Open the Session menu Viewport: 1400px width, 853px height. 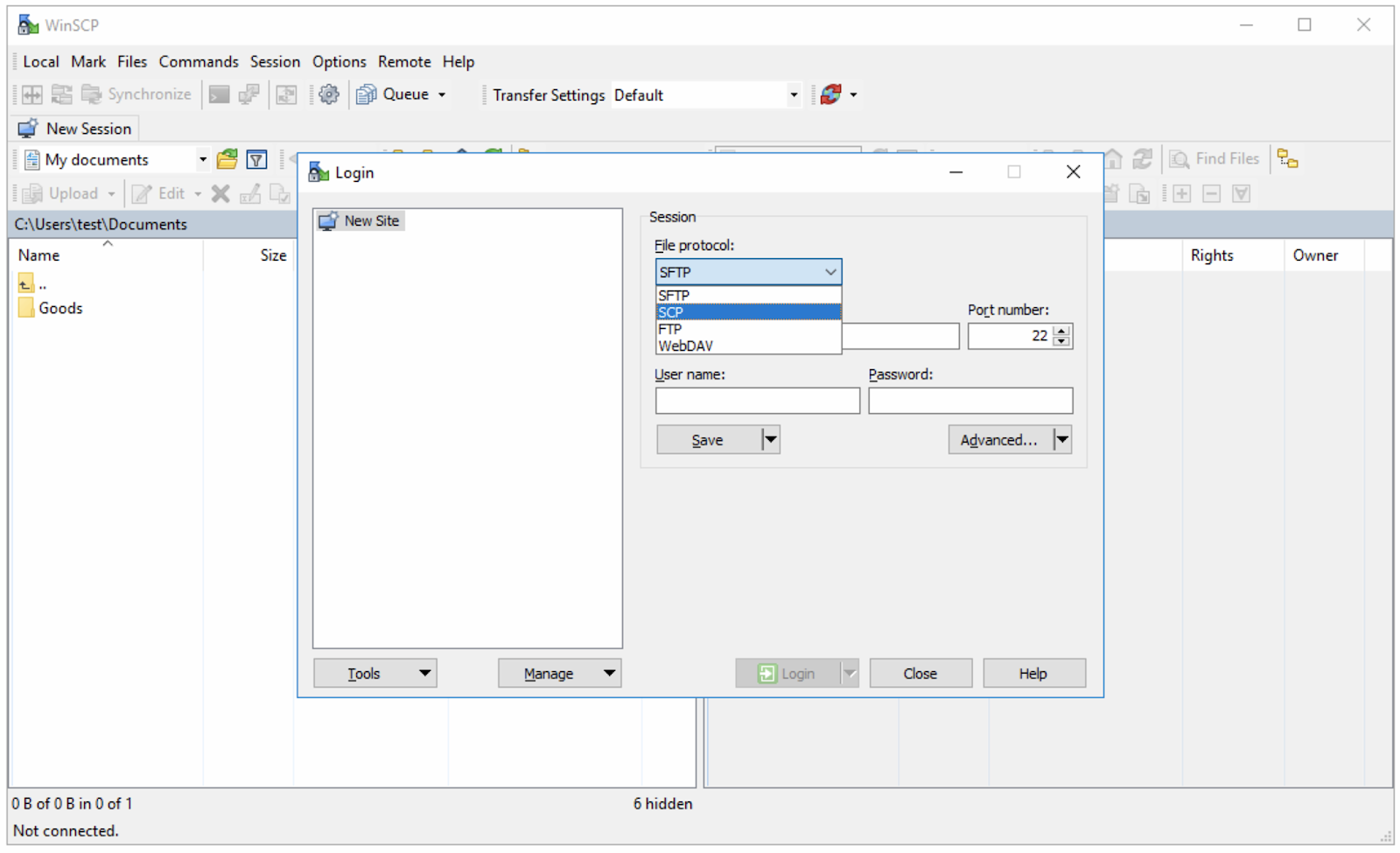click(x=275, y=61)
